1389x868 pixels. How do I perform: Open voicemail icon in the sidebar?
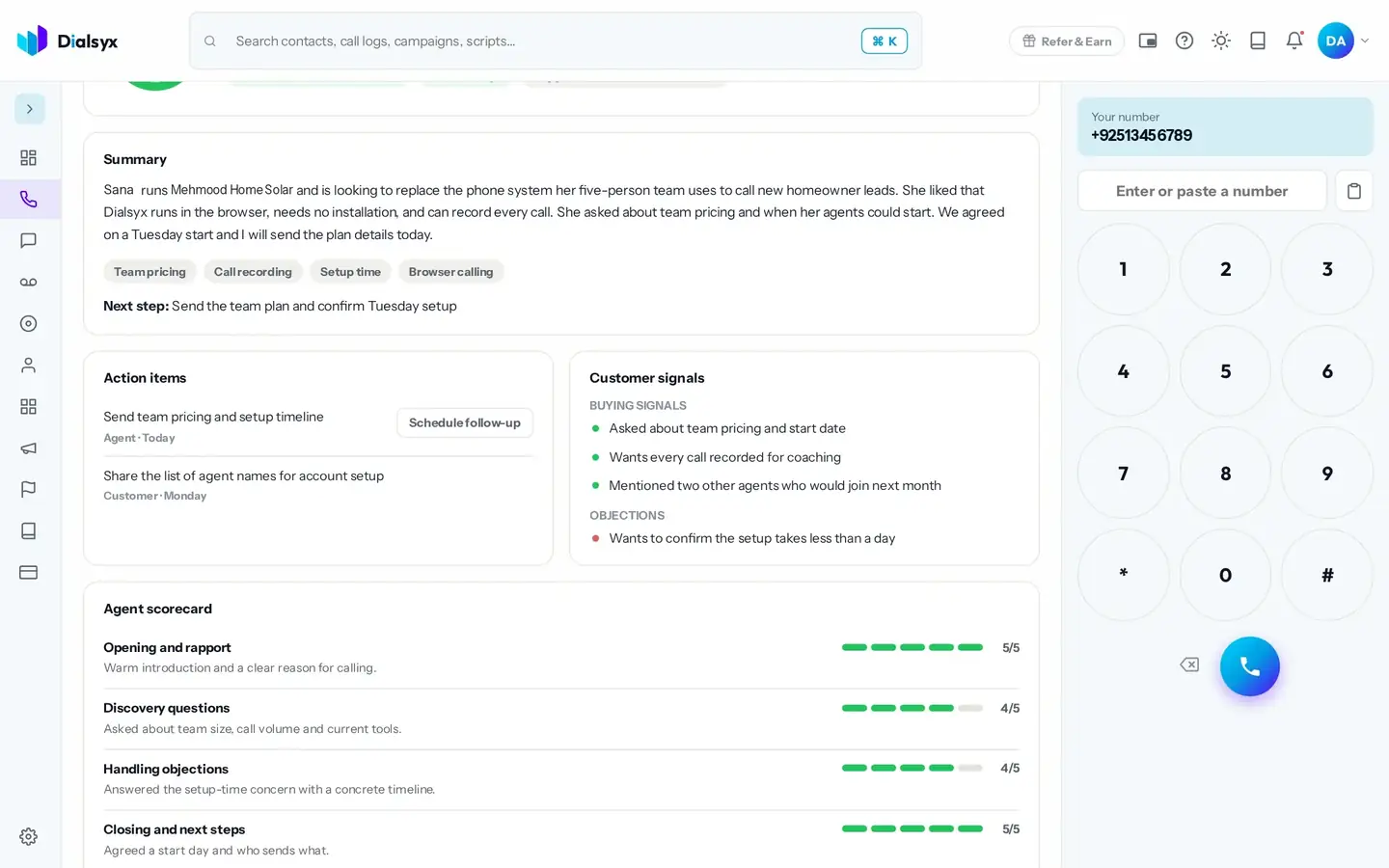(x=29, y=283)
